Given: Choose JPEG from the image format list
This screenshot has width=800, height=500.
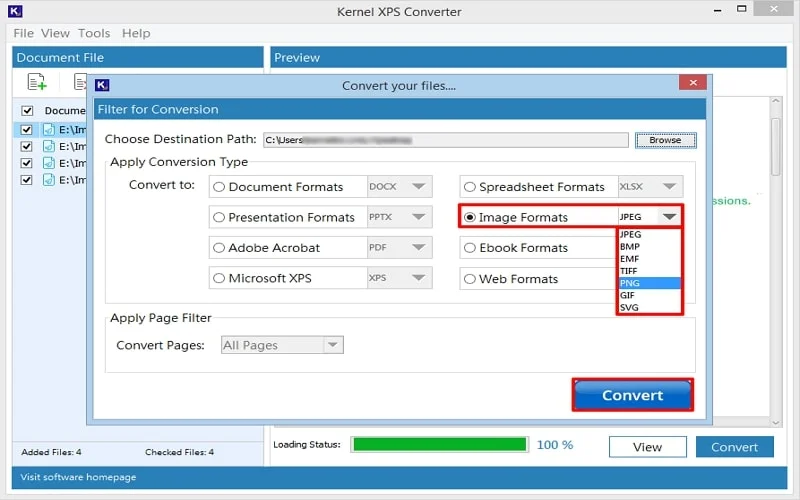Looking at the screenshot, I should pyautogui.click(x=649, y=234).
